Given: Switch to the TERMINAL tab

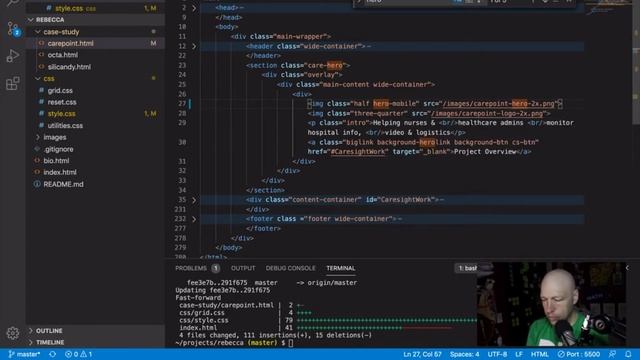Looking at the screenshot, I should (341, 268).
